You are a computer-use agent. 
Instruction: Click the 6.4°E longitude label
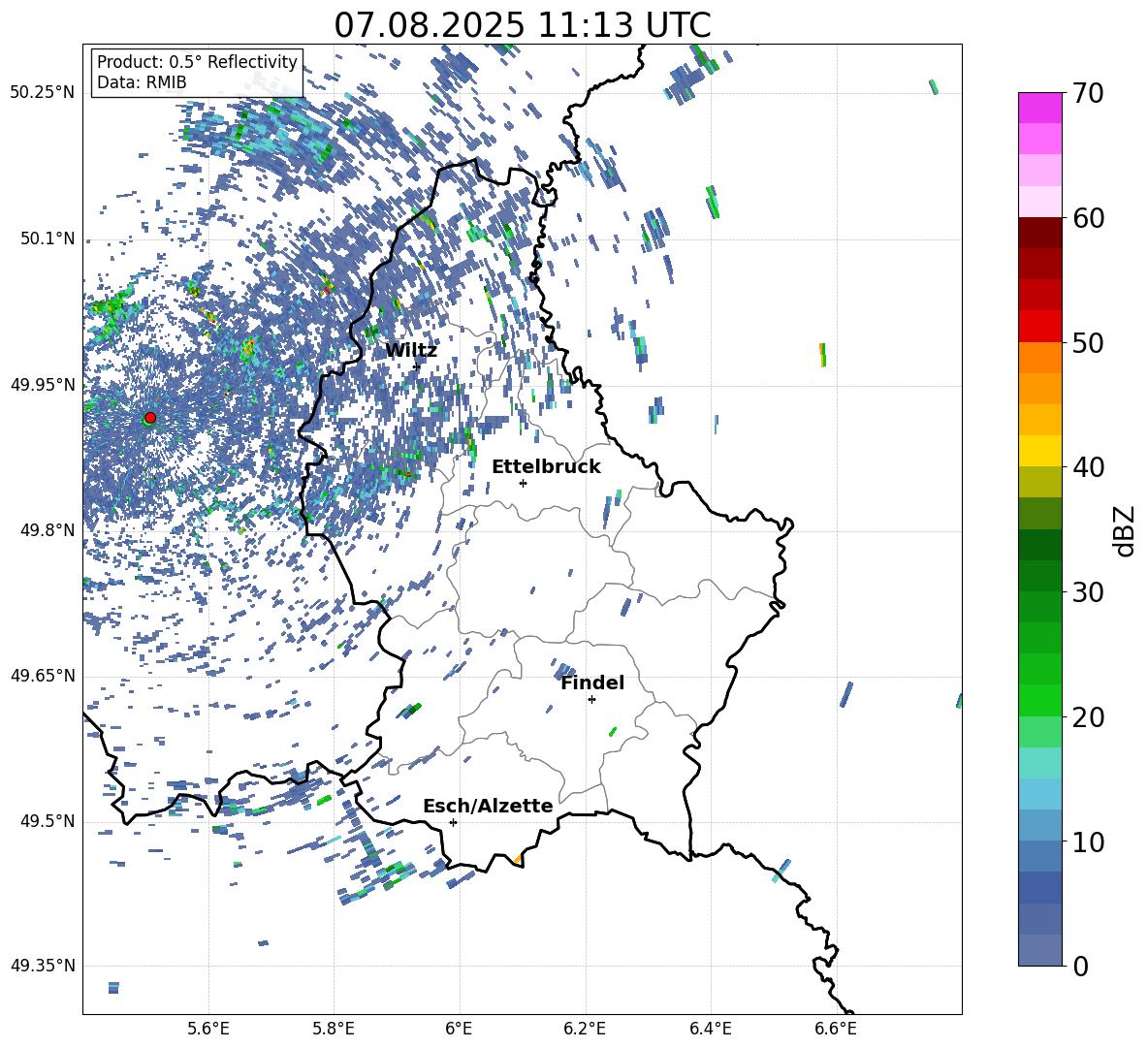(x=710, y=1029)
